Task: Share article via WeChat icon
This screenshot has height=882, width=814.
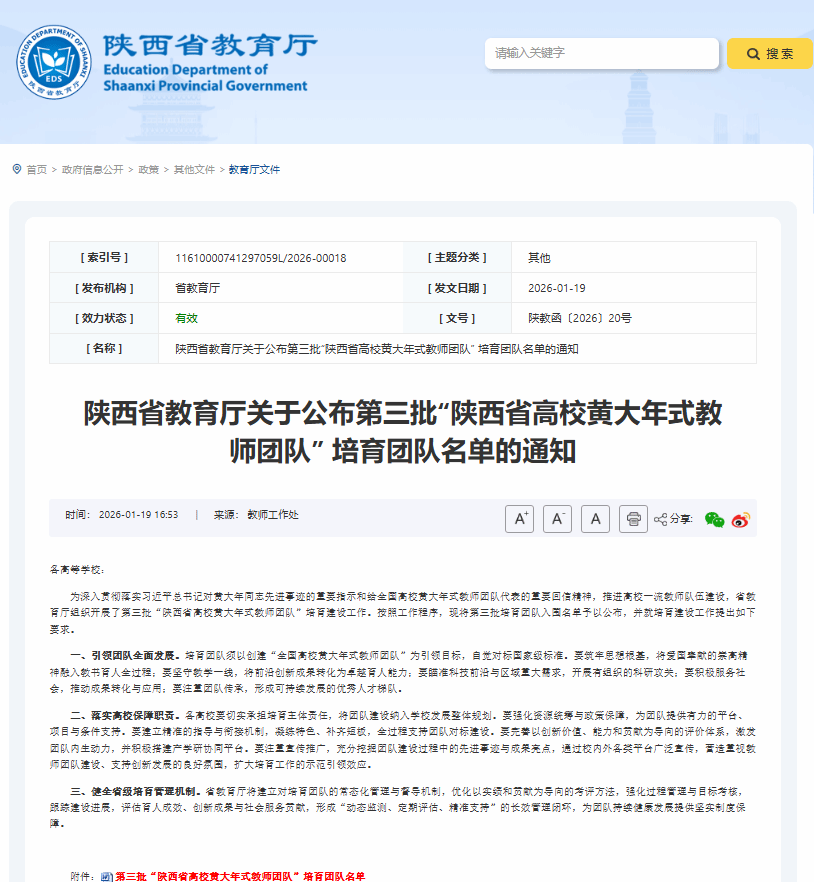Action: pyautogui.click(x=714, y=519)
